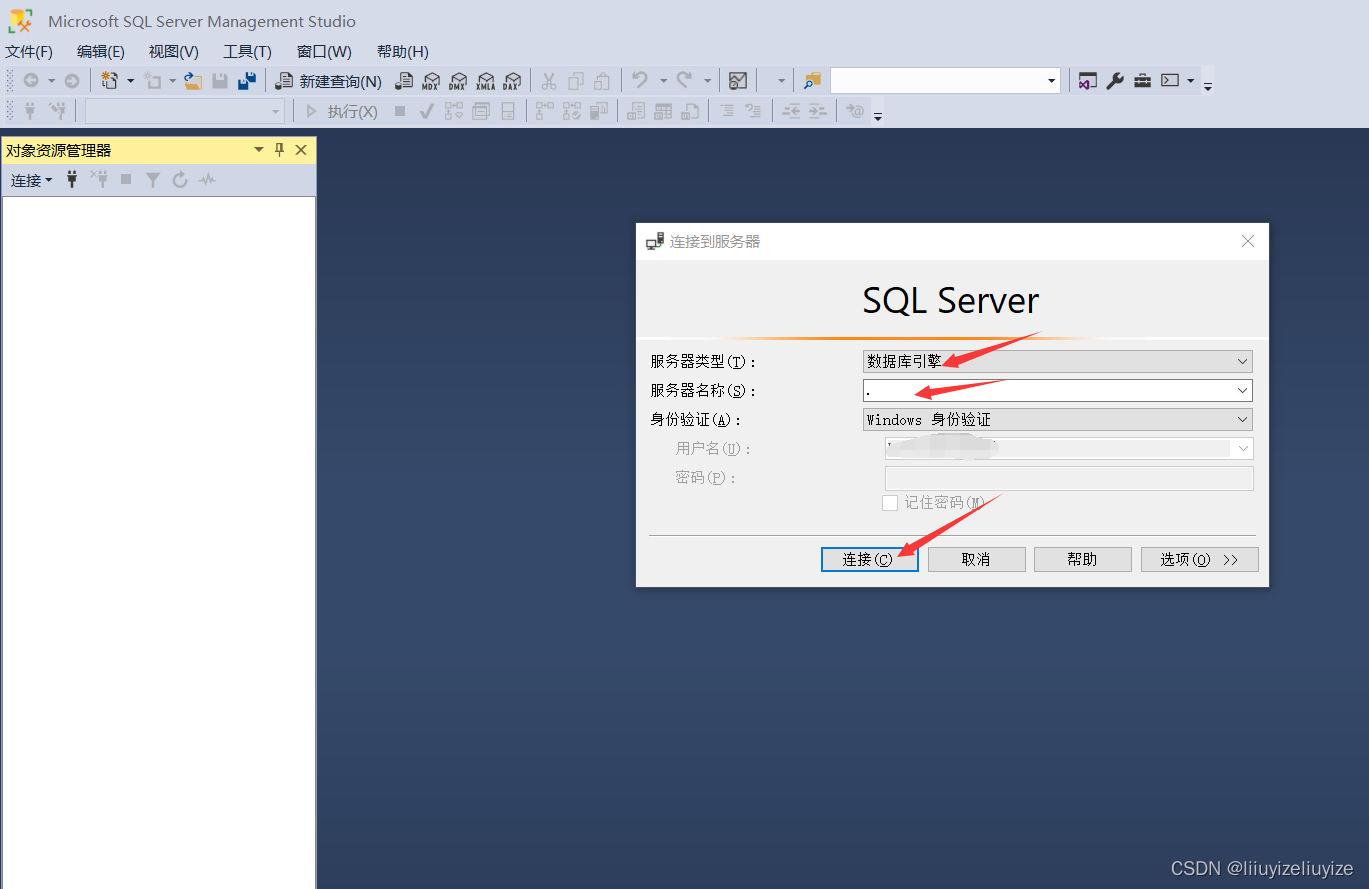The width and height of the screenshot is (1369, 889).
Task: Click the 密码 input field
Action: [x=1069, y=478]
